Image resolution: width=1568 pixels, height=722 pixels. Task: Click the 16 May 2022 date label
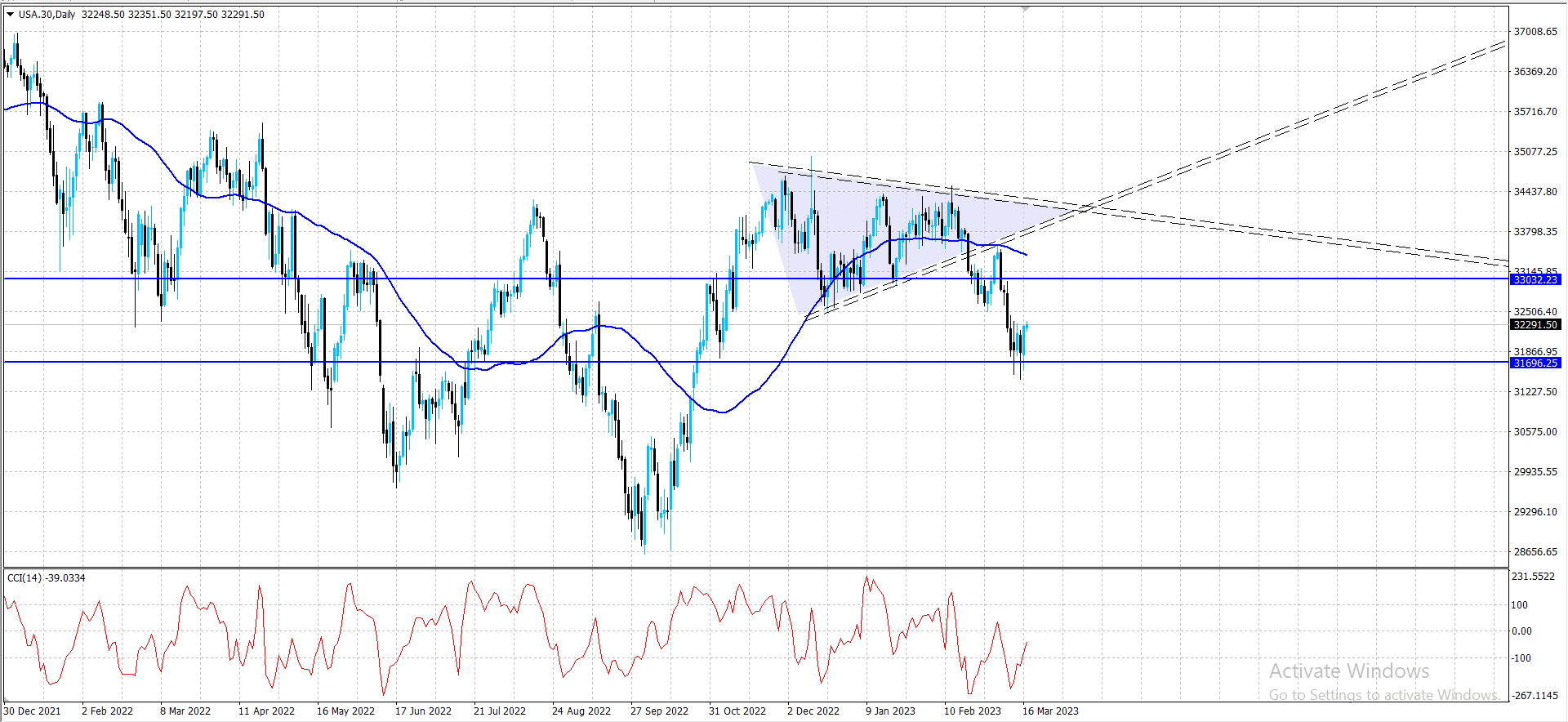click(x=345, y=711)
